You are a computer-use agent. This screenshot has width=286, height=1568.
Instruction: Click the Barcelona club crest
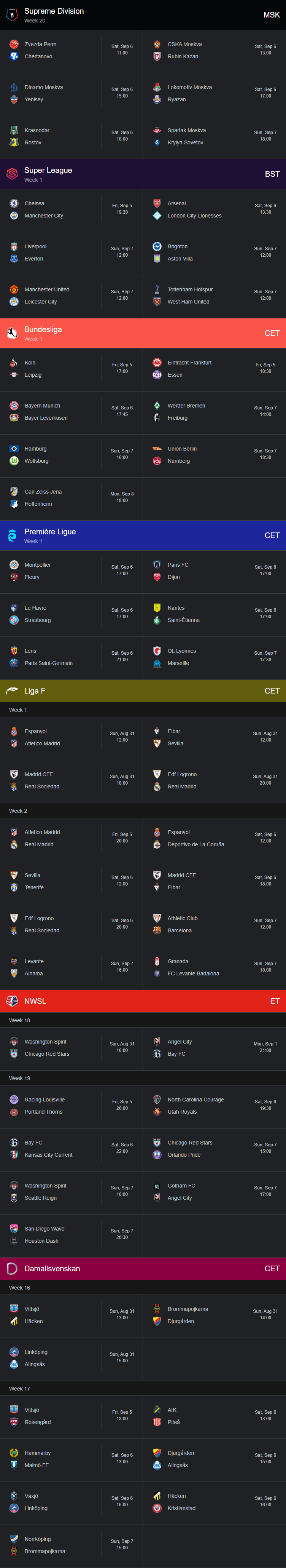tap(157, 930)
